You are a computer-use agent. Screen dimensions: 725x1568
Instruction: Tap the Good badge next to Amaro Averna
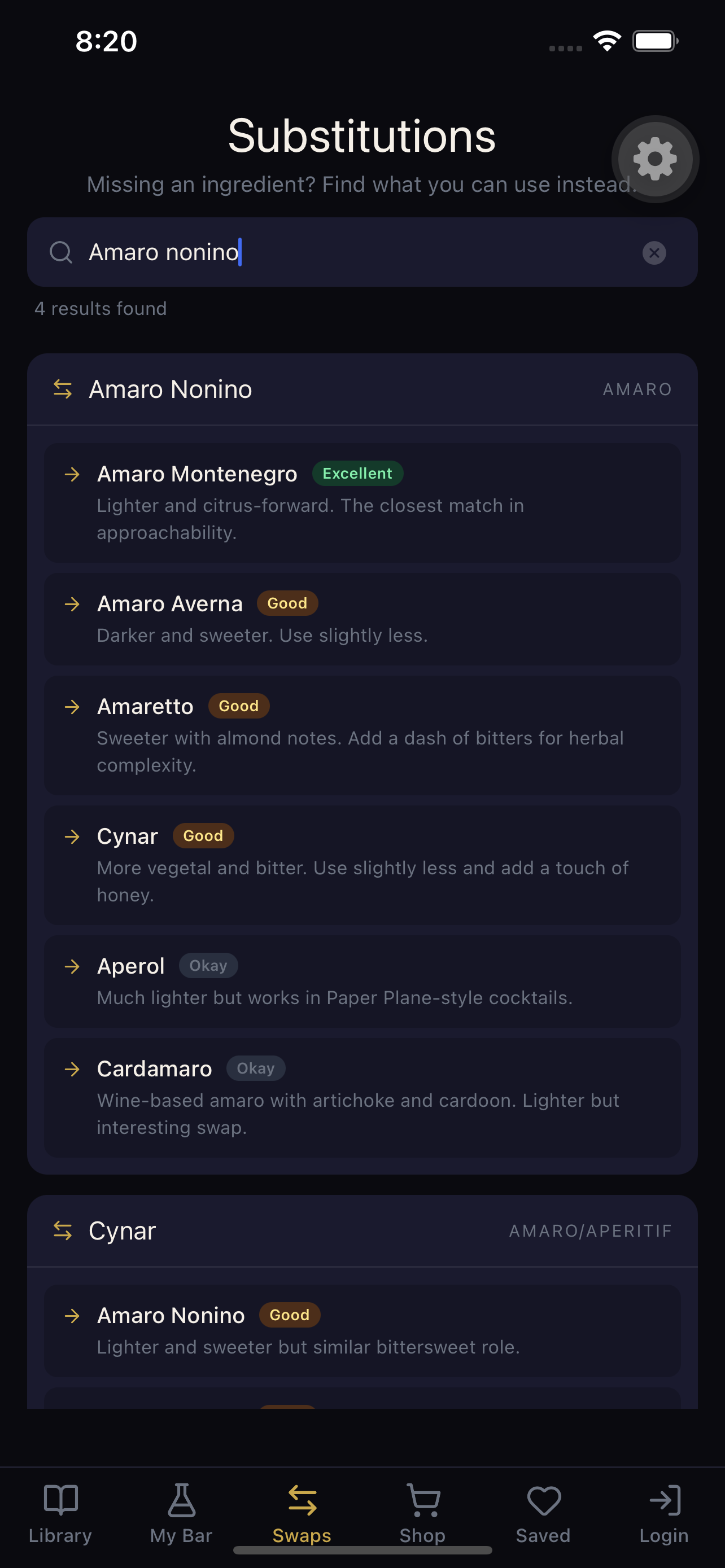[x=287, y=603]
